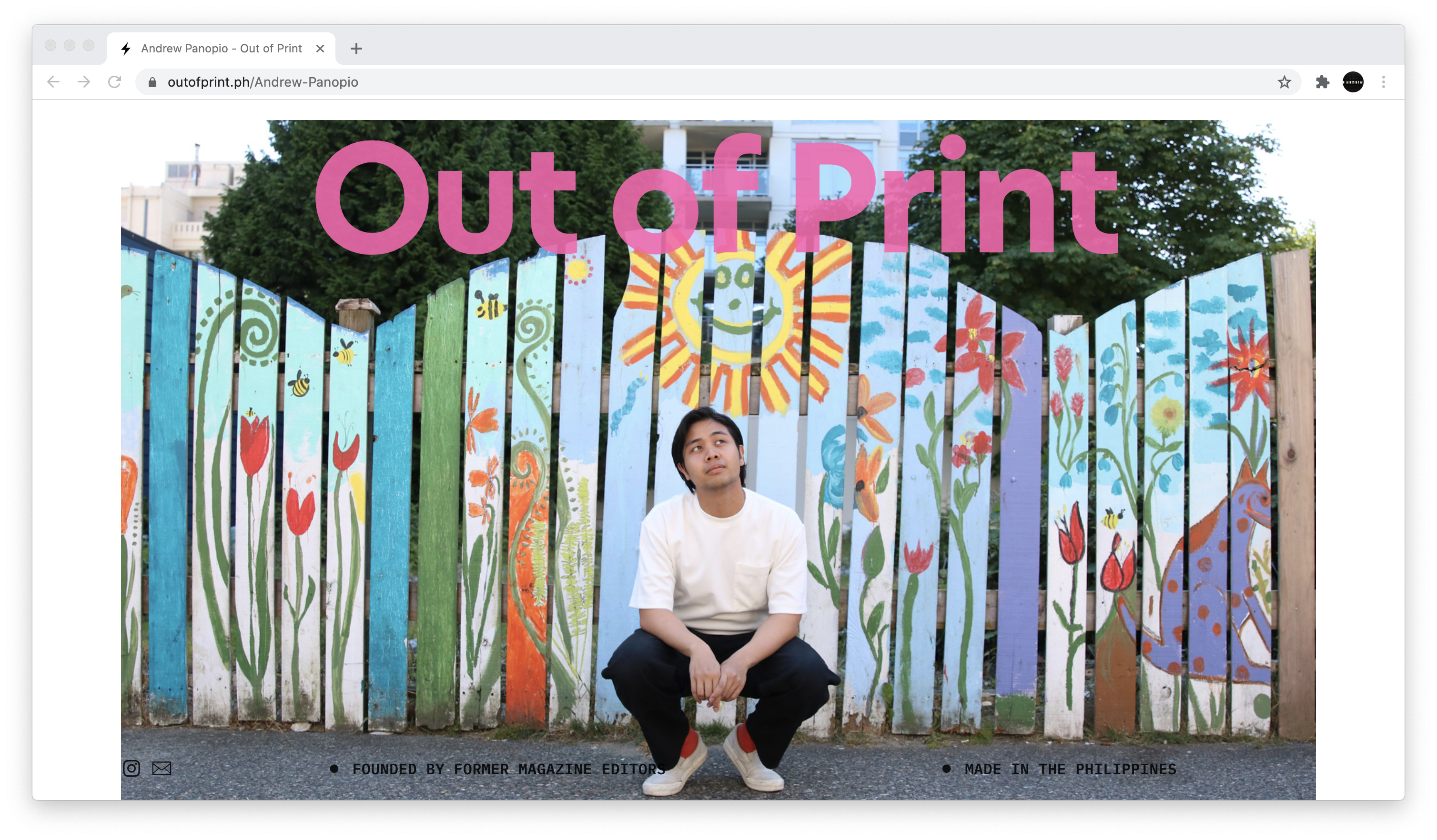The image size is (1437, 840).
Task: Open a new browser tab
Action: point(356,49)
